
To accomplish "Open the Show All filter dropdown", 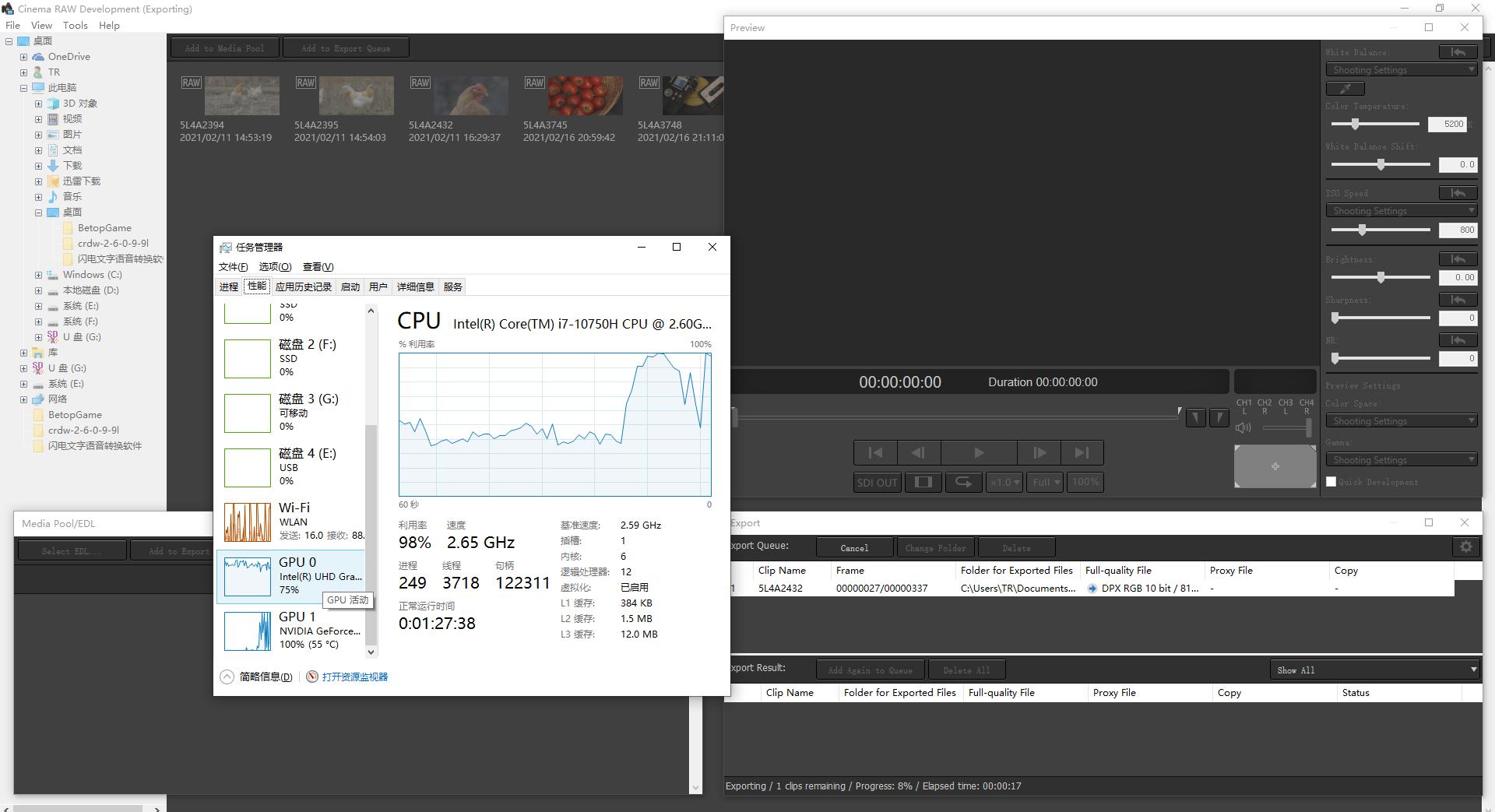I will (1375, 670).
